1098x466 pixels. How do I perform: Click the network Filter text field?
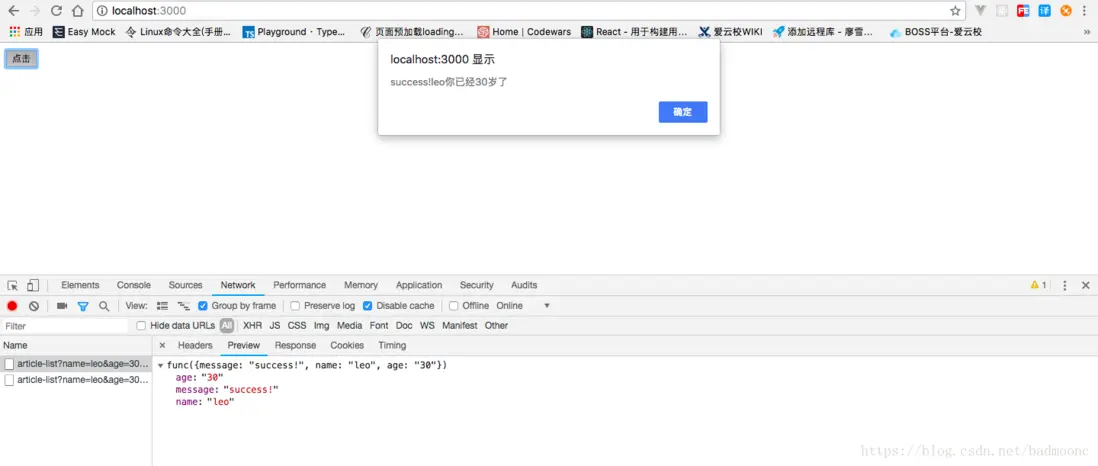click(66, 326)
